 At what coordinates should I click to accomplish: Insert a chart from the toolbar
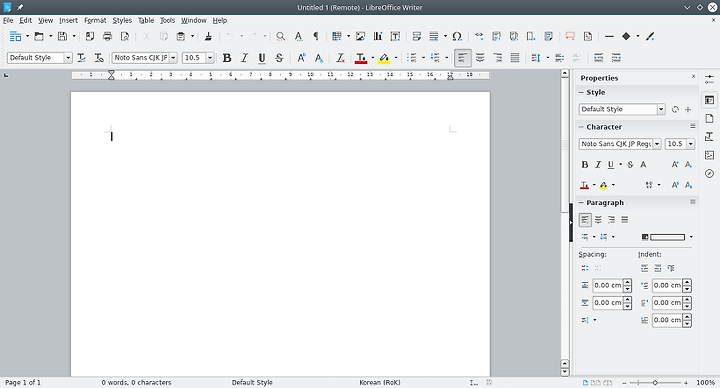click(x=378, y=36)
